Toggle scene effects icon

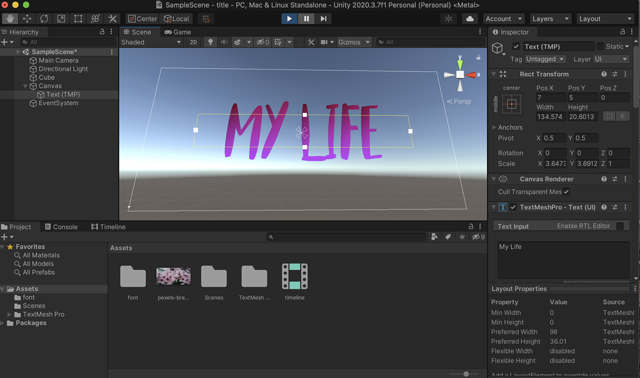(x=237, y=42)
